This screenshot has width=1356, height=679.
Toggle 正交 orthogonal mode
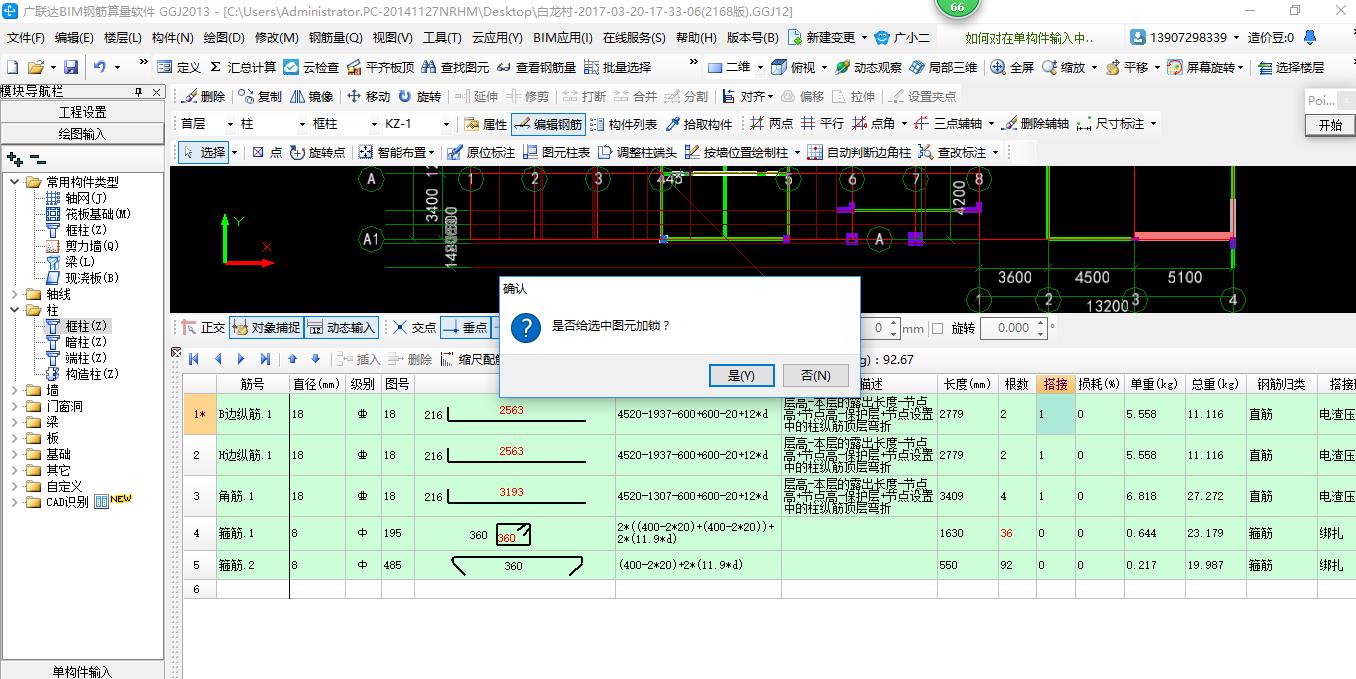[x=203, y=327]
